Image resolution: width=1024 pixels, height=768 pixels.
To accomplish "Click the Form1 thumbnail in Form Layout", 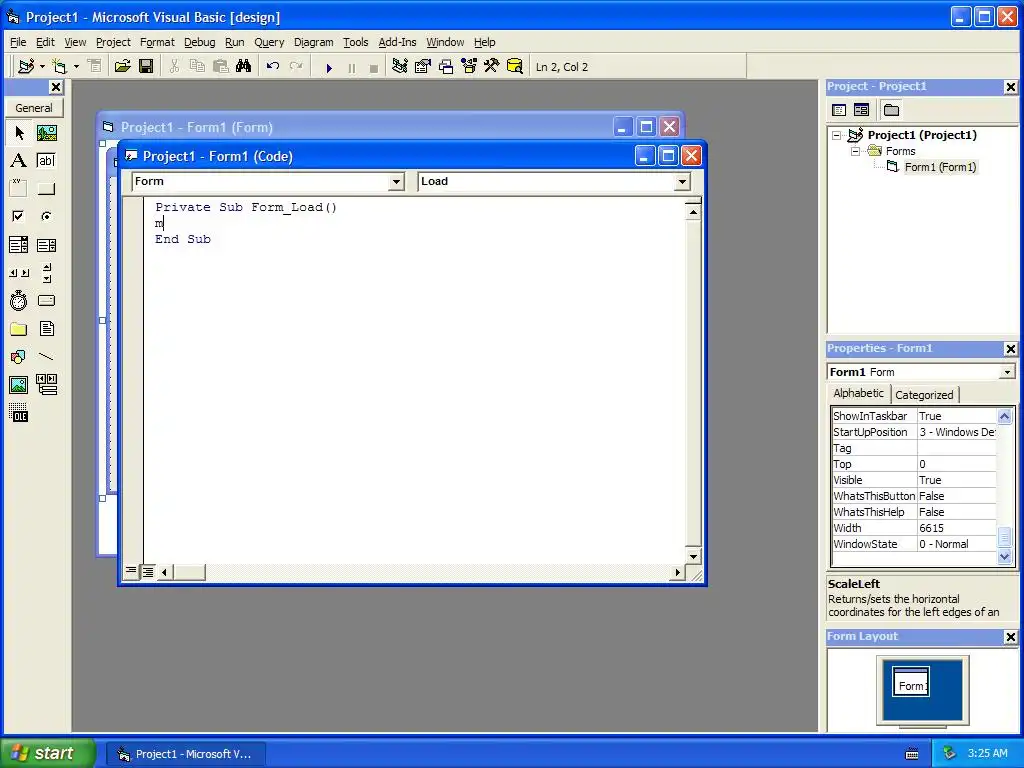I will pos(911,682).
